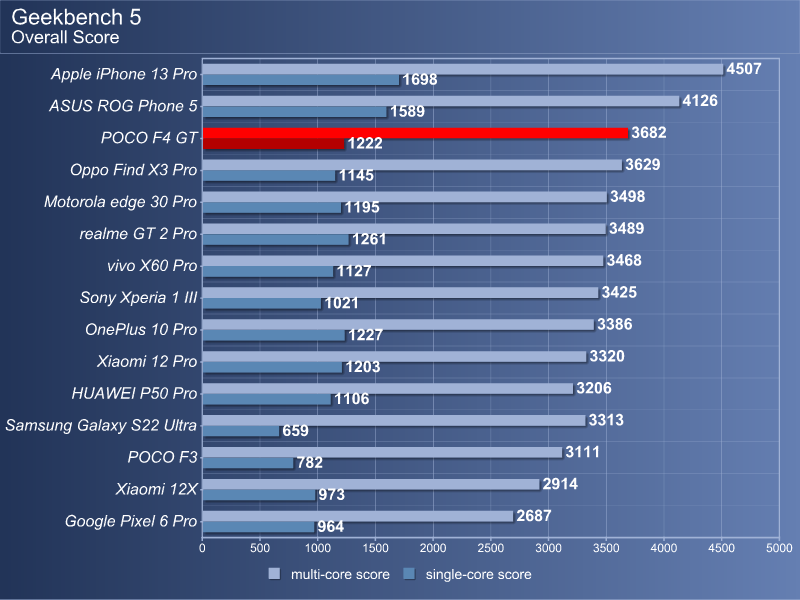Click the multi-core score legend swatch
Screen dimensions: 800x600
click(274, 574)
